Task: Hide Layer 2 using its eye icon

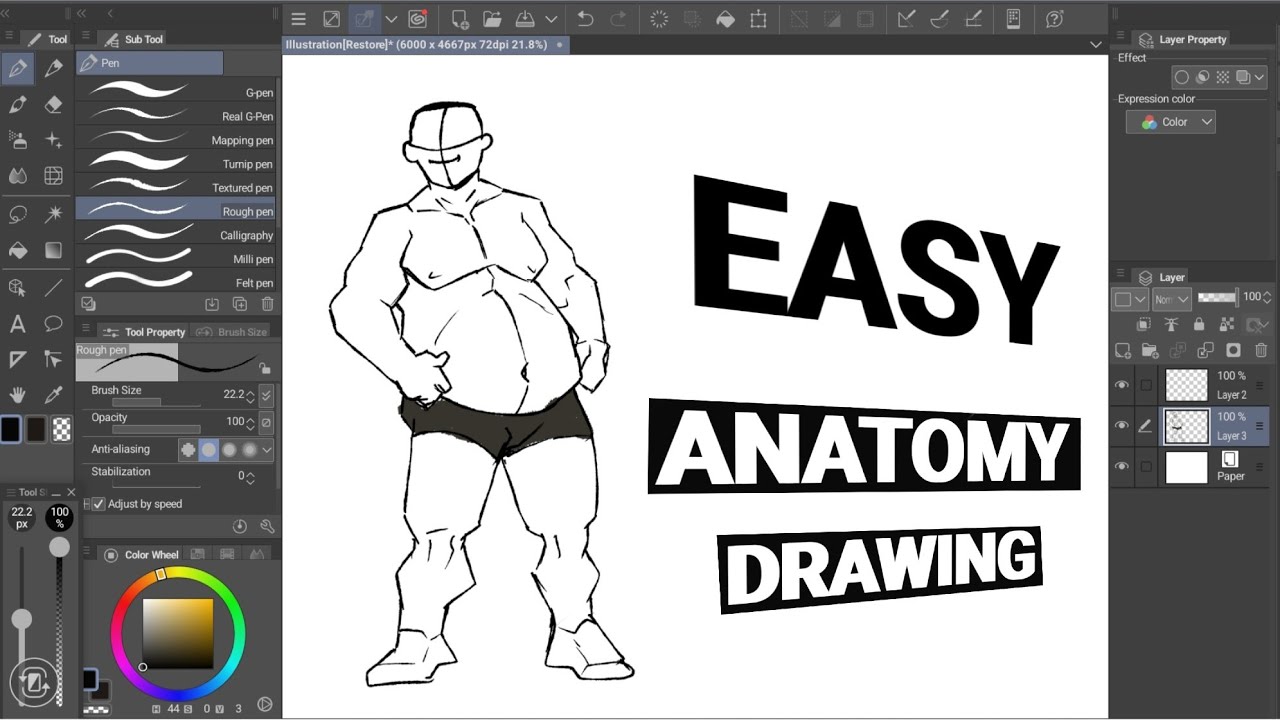Action: [x=1122, y=385]
